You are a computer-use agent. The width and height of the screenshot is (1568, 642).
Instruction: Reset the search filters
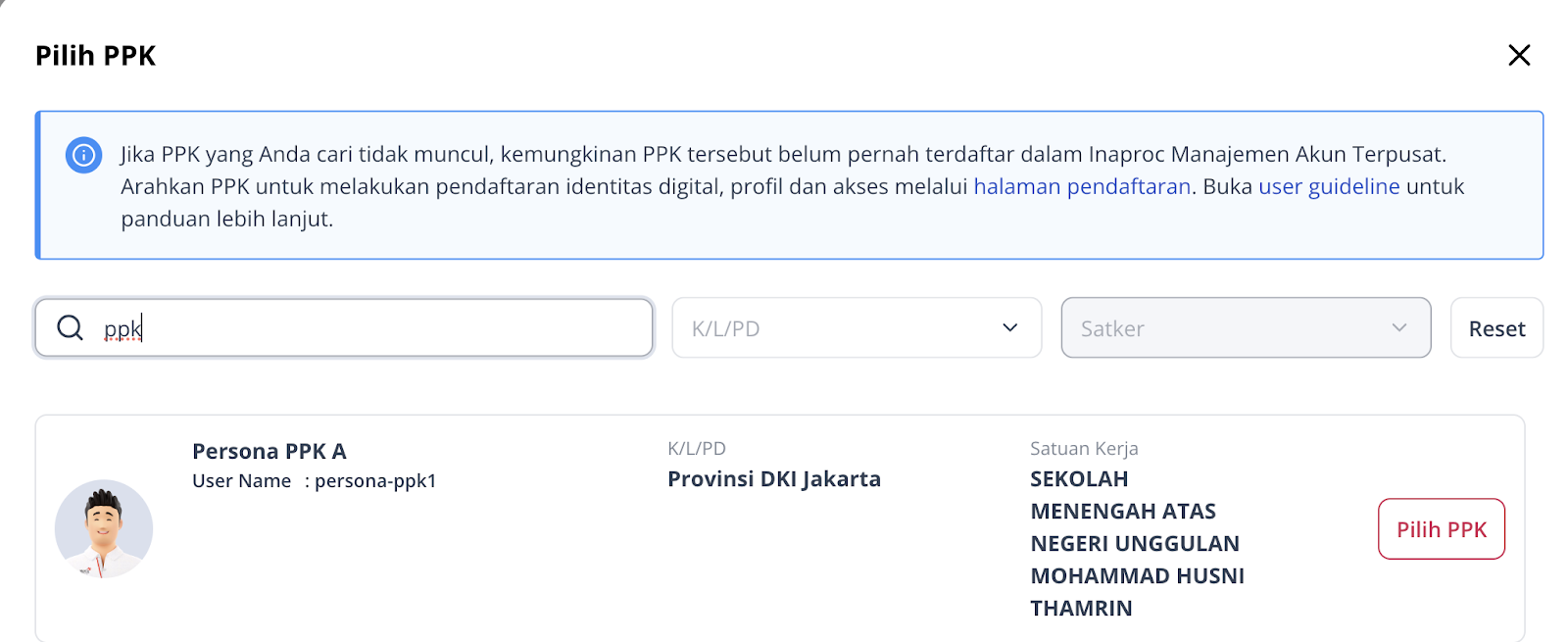1496,328
